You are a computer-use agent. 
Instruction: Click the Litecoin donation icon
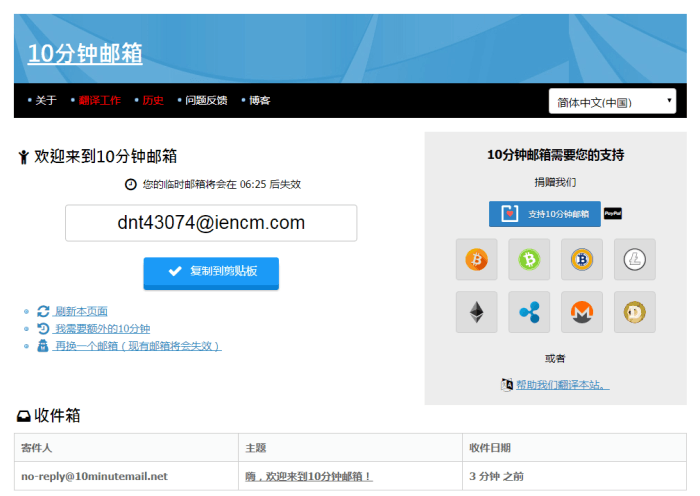[634, 259]
